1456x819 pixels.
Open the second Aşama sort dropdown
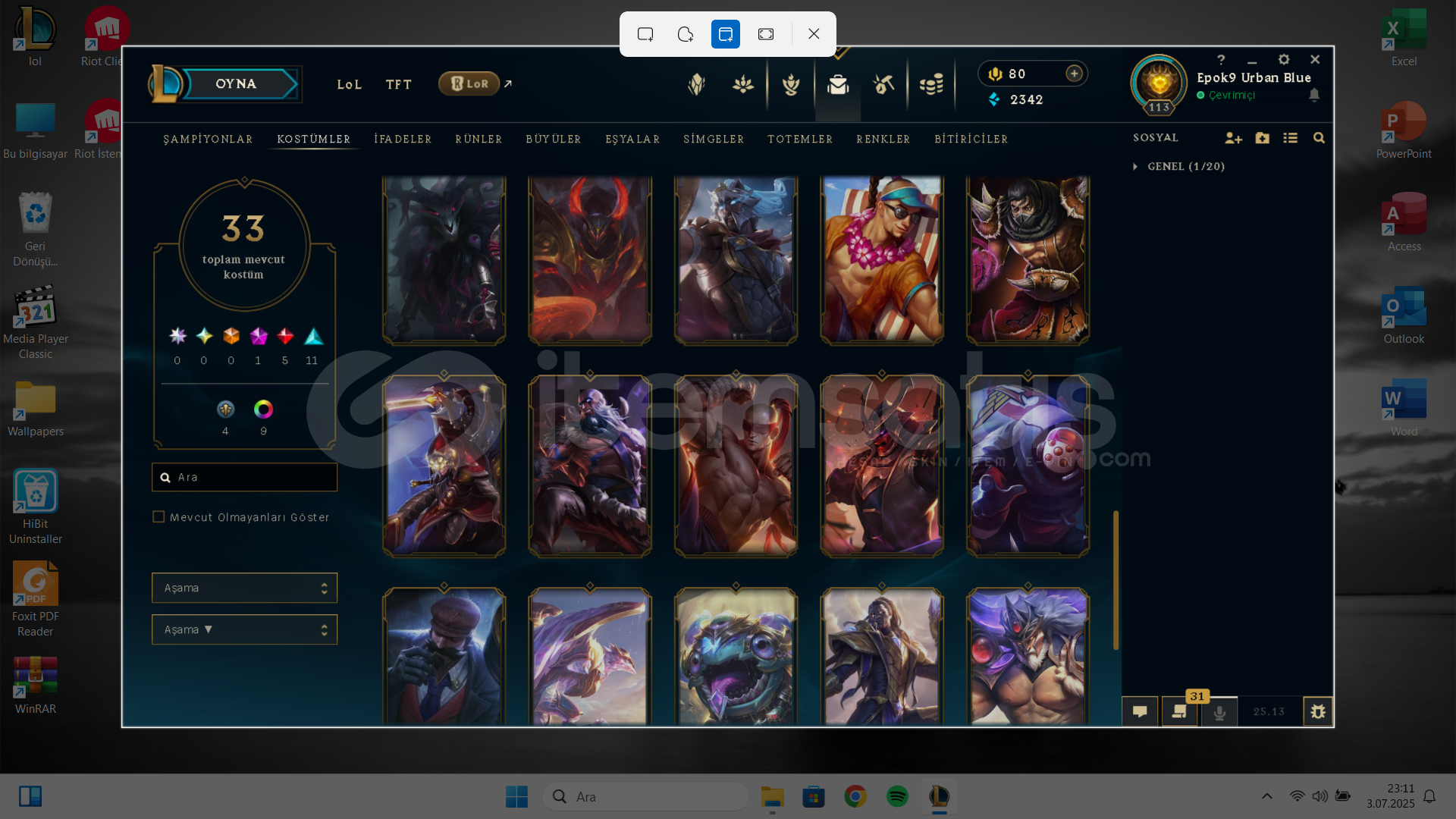(x=244, y=629)
